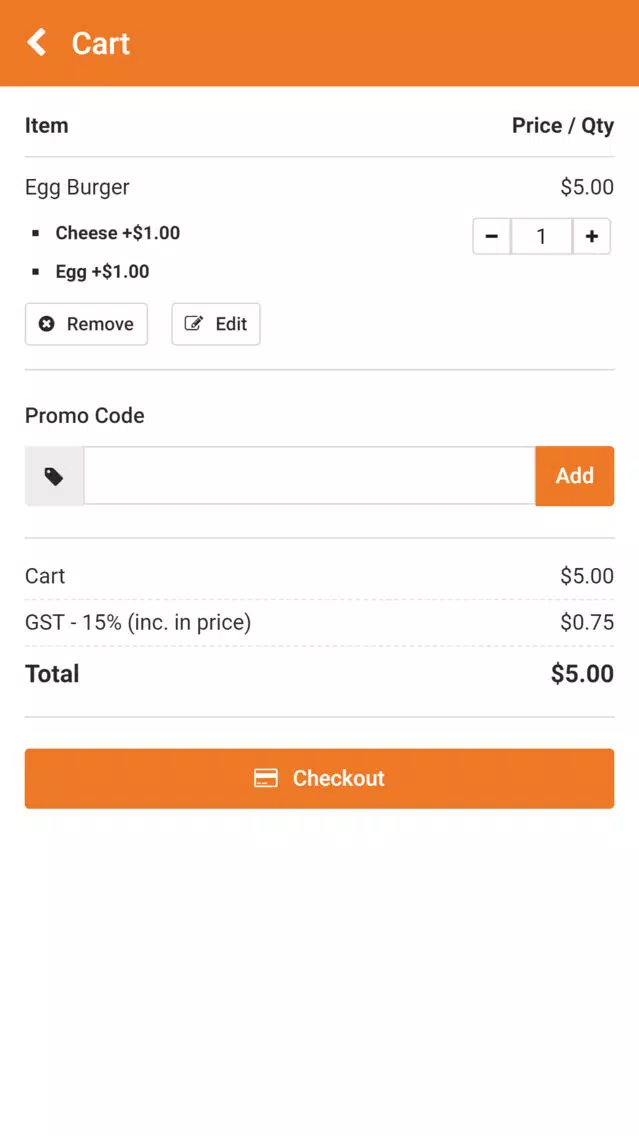Go back using the header arrow
The image size is (639, 1136).
(37, 42)
